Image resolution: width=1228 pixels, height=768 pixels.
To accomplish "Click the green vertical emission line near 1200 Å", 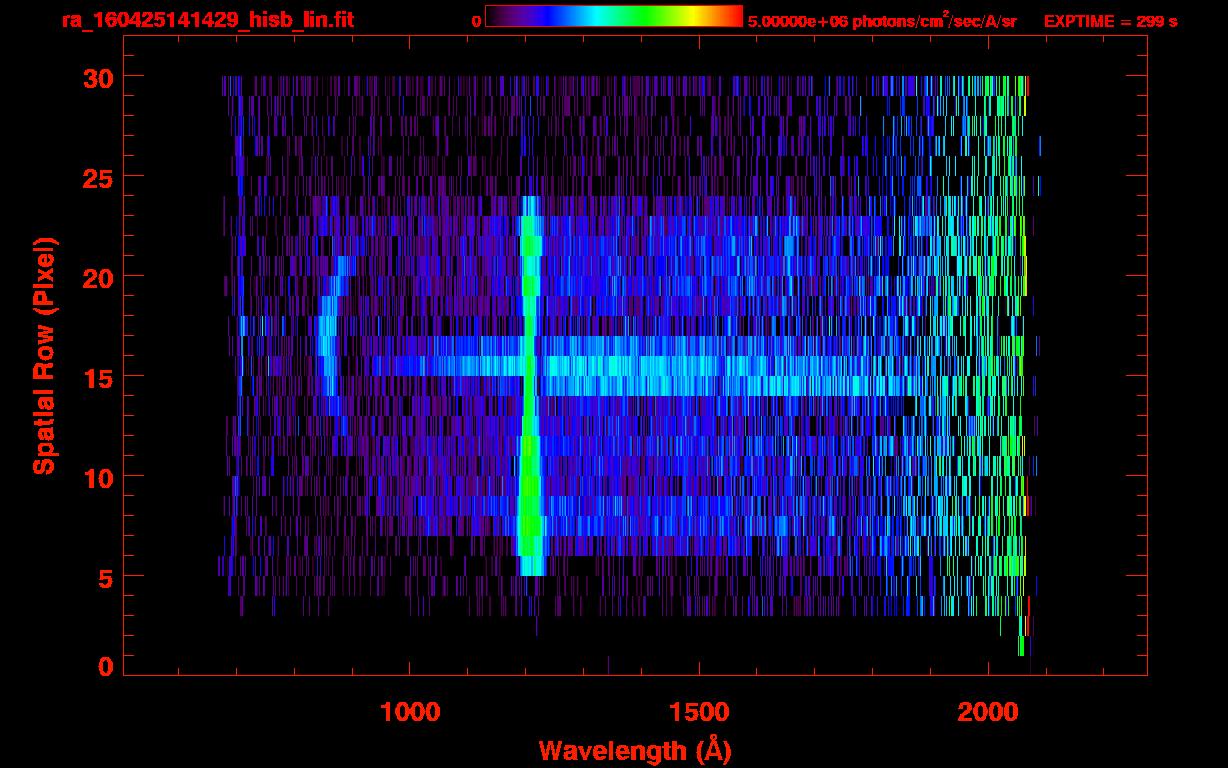I will coord(528,400).
